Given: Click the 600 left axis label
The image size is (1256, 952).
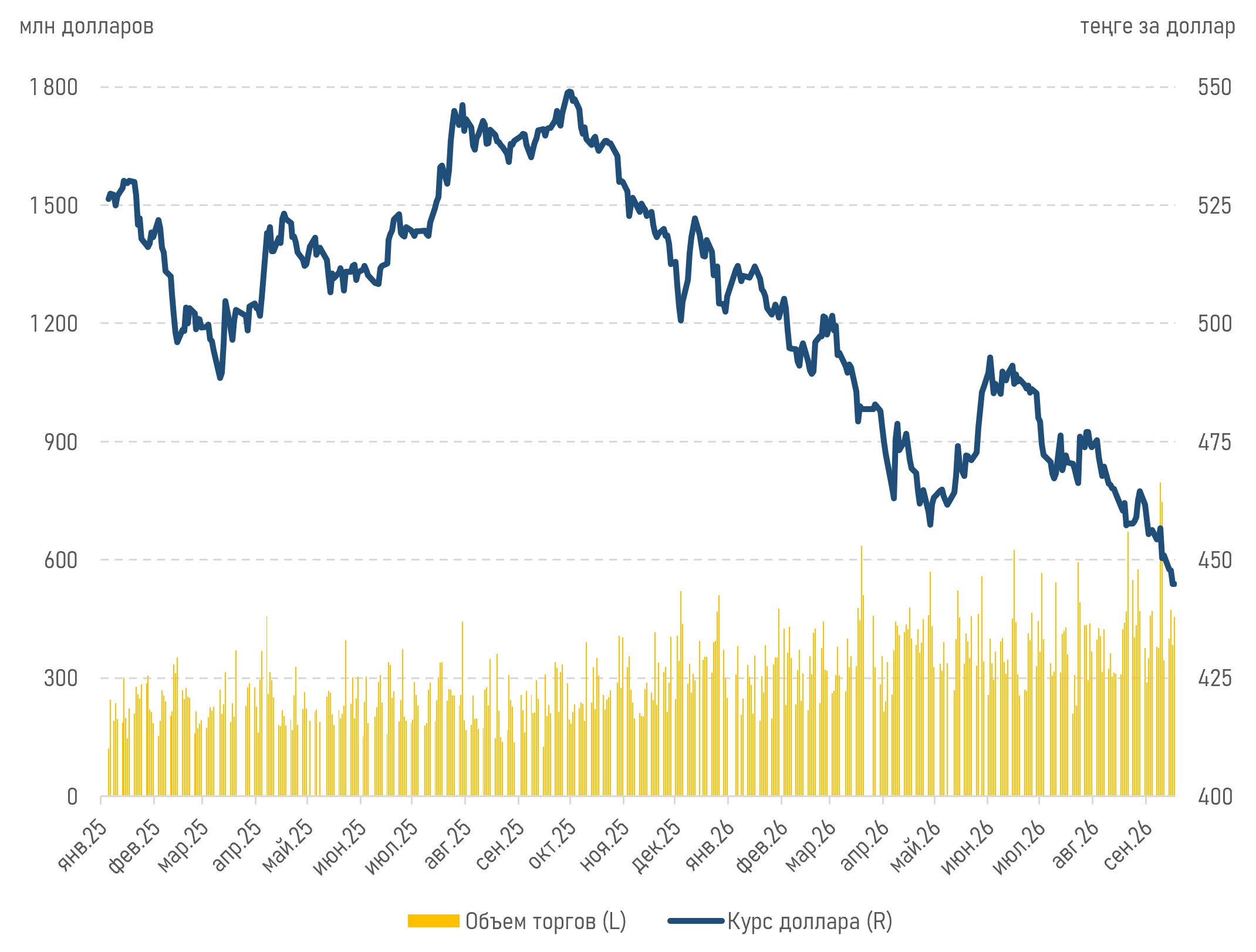Looking at the screenshot, I should 61,560.
